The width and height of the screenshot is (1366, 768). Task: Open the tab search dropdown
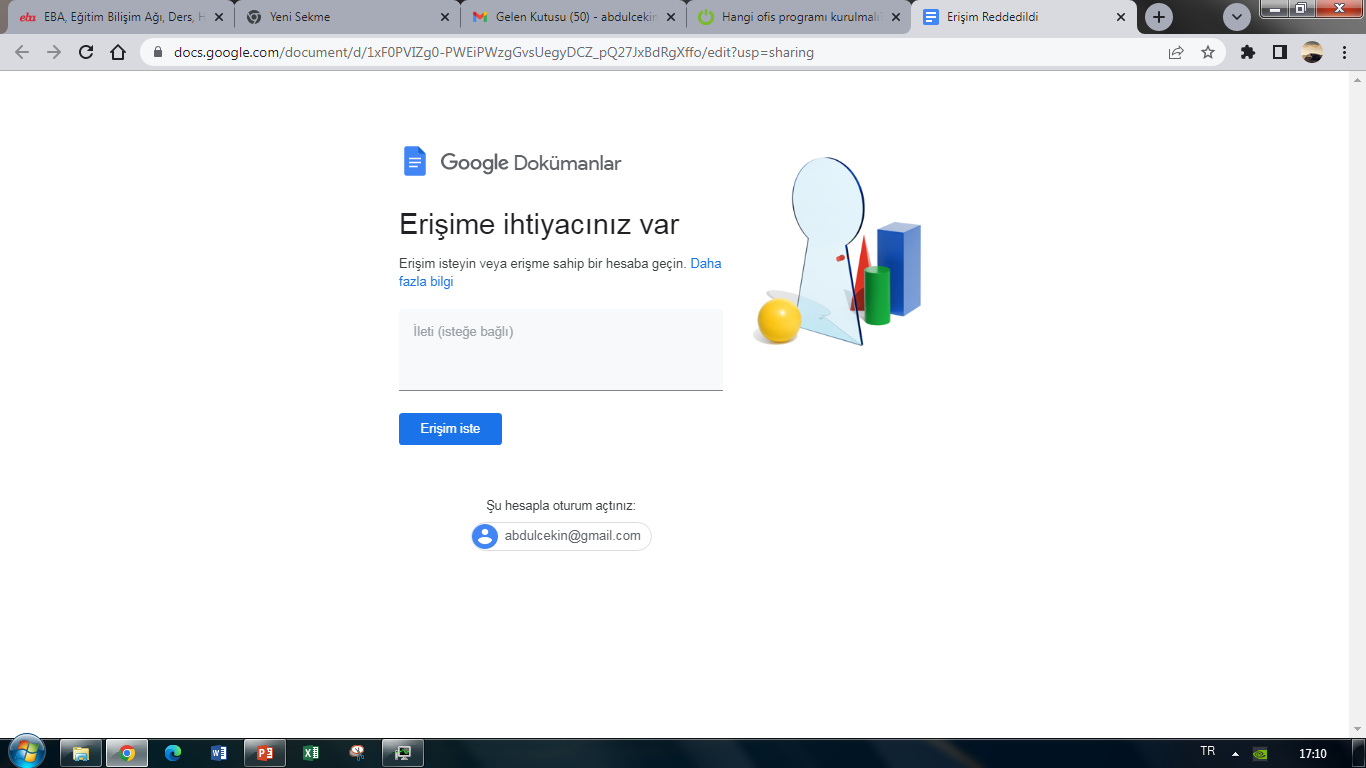1237,17
